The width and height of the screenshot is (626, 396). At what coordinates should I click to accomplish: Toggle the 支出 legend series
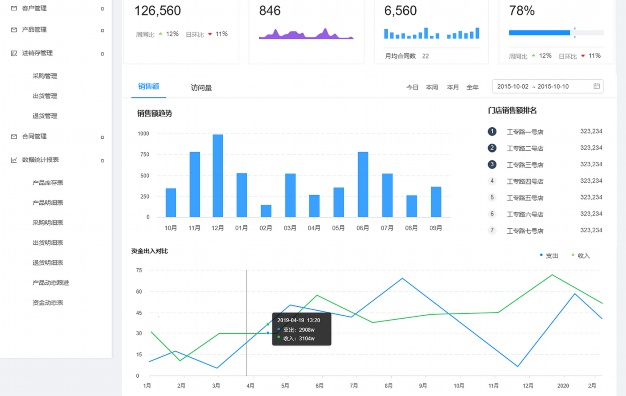549,255
